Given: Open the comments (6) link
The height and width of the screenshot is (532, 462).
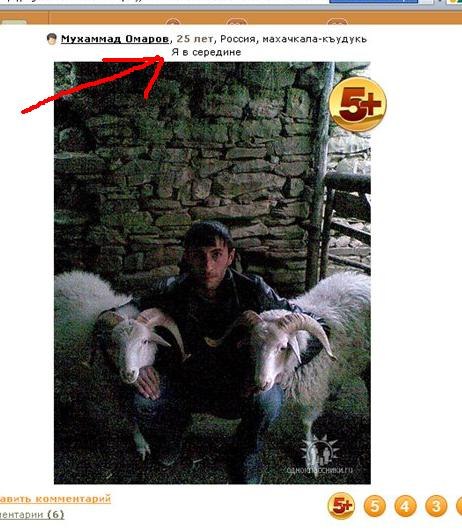Looking at the screenshot, I should click(x=32, y=515).
